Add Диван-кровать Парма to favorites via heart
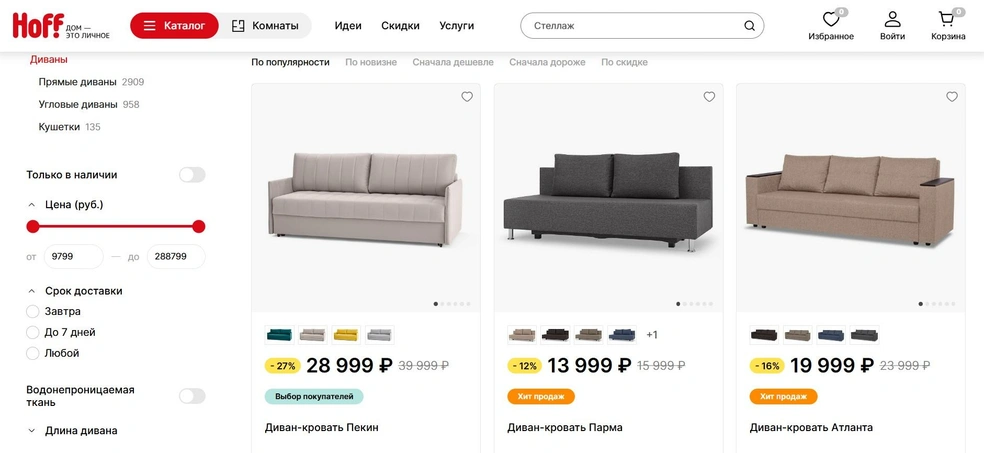 click(709, 97)
